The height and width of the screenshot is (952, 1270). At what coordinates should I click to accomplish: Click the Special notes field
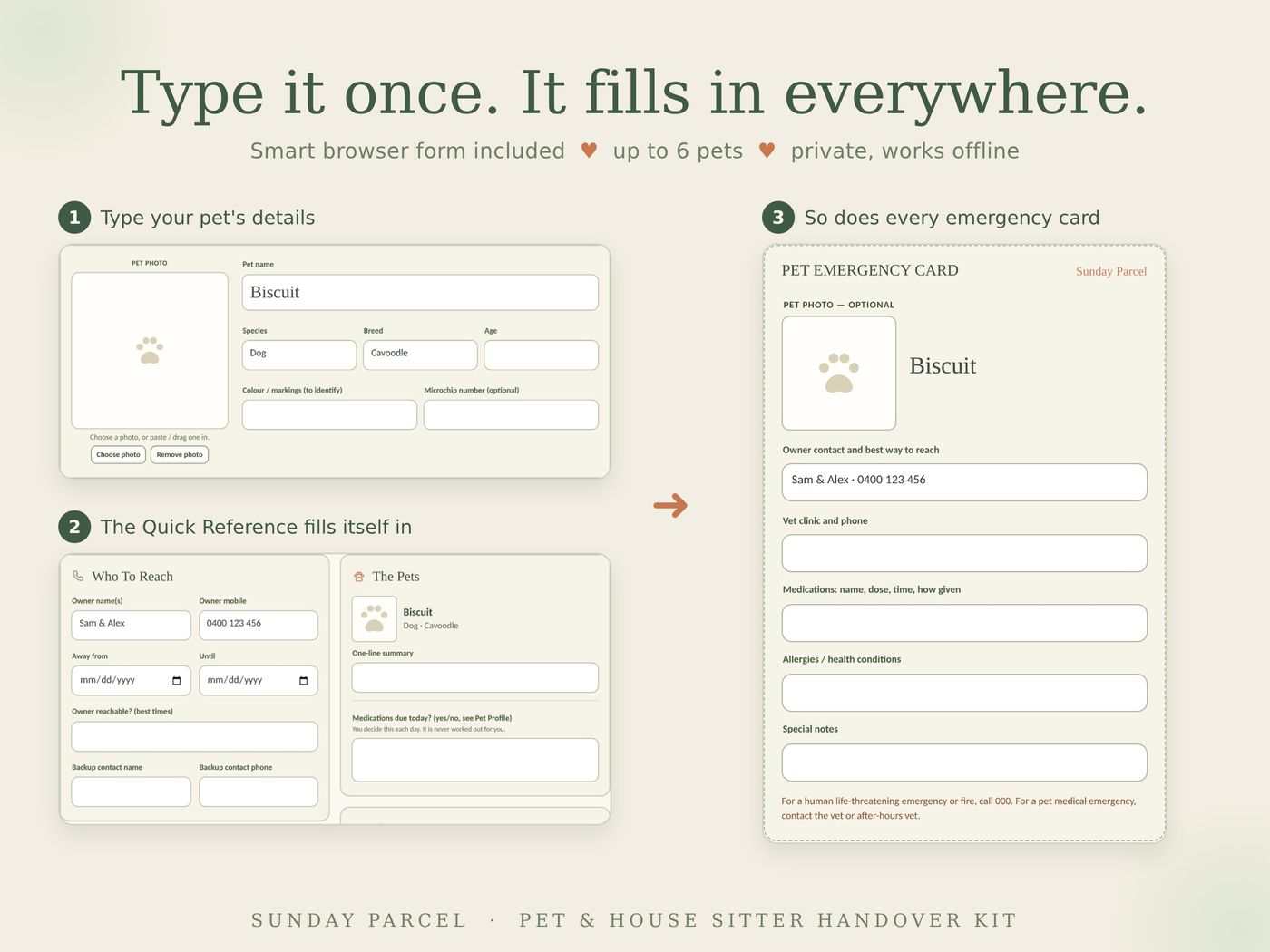[964, 763]
